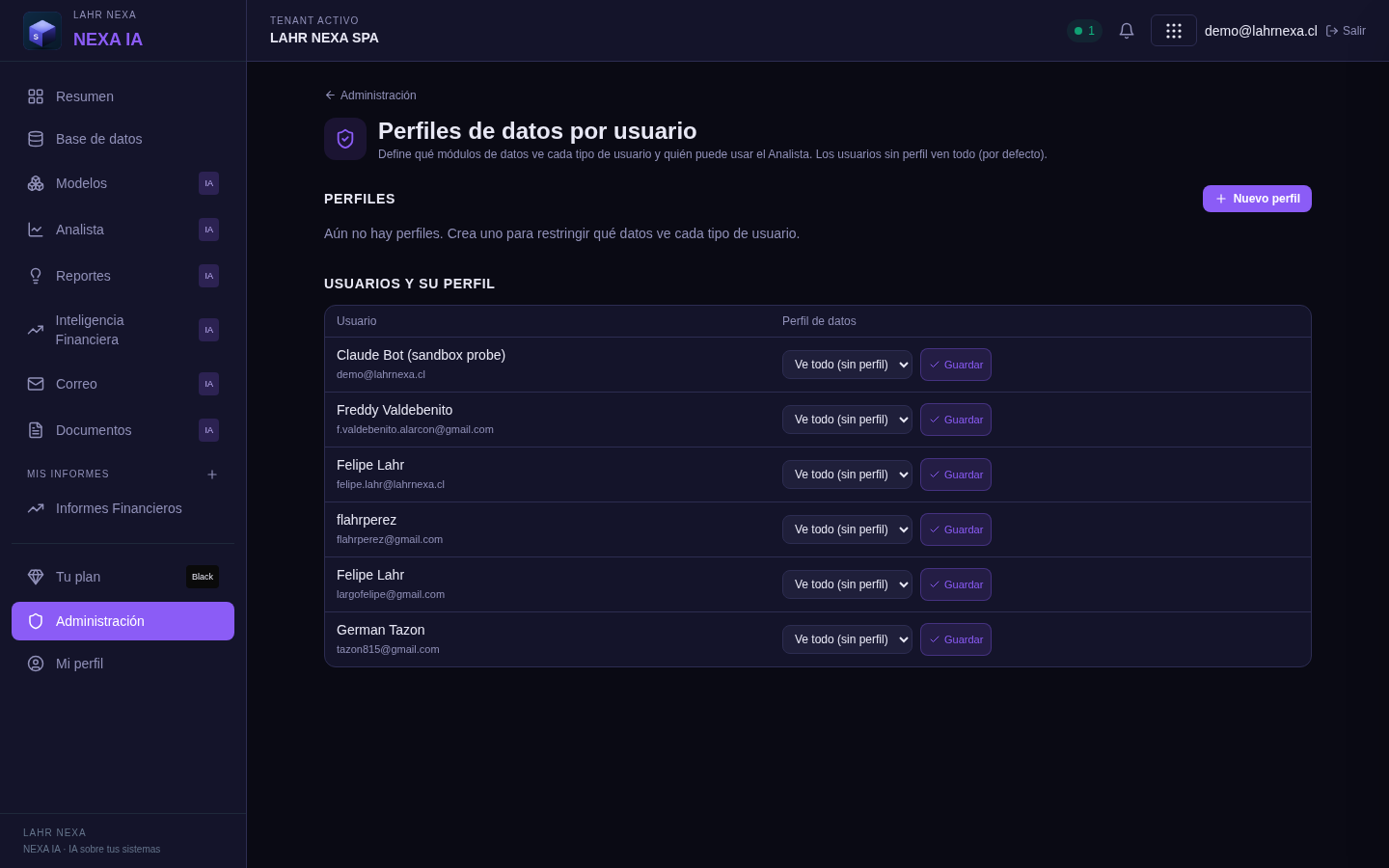Click the Usuario column header

pos(357,321)
